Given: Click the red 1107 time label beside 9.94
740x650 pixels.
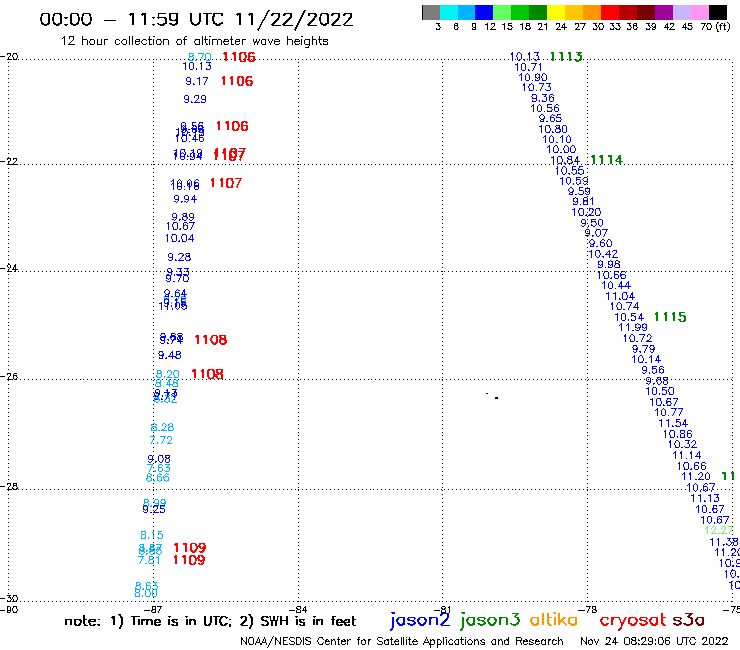Looking at the screenshot, I should coord(226,183).
